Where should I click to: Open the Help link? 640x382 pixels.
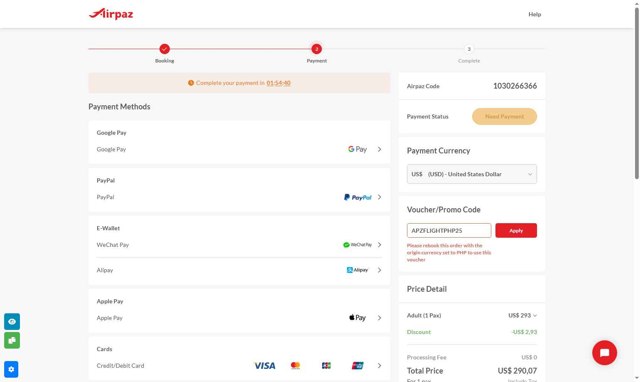534,14
